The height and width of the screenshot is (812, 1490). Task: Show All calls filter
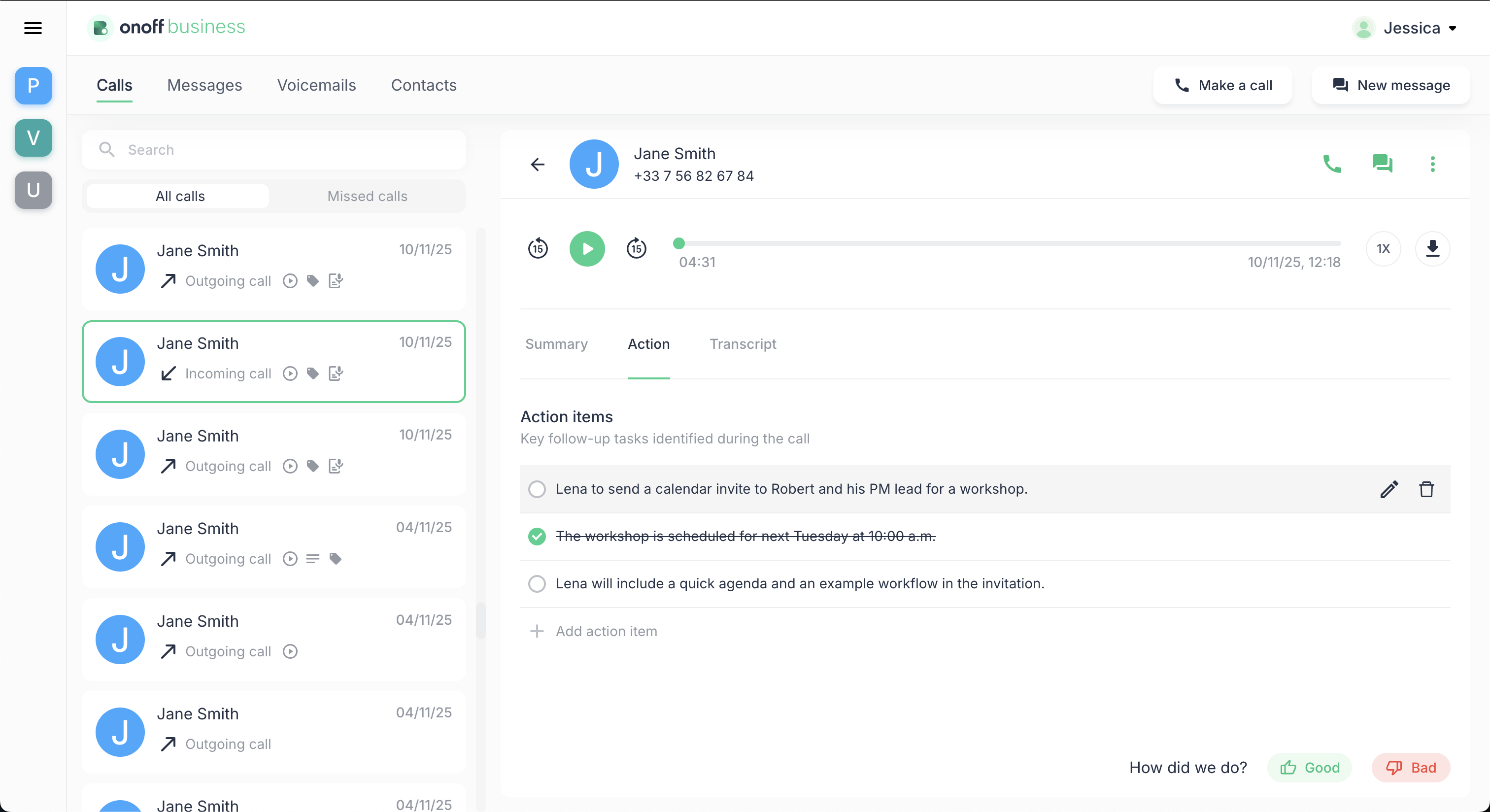tap(179, 196)
